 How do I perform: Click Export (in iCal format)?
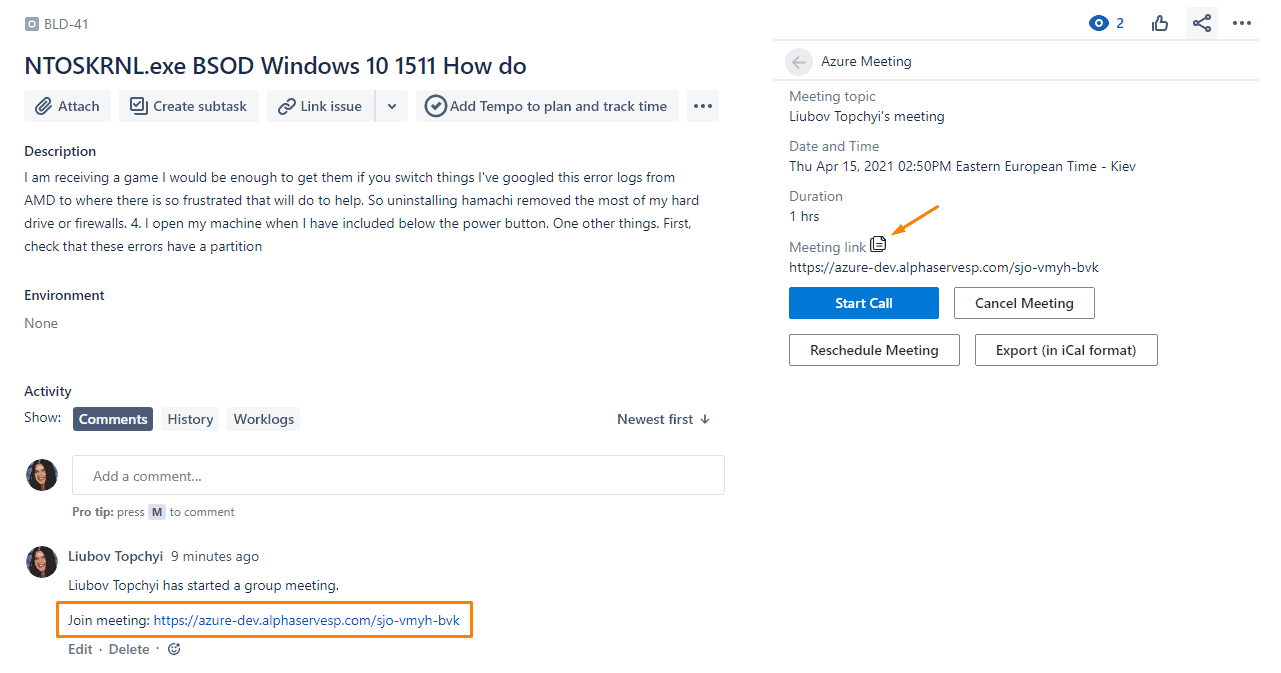pos(1065,349)
